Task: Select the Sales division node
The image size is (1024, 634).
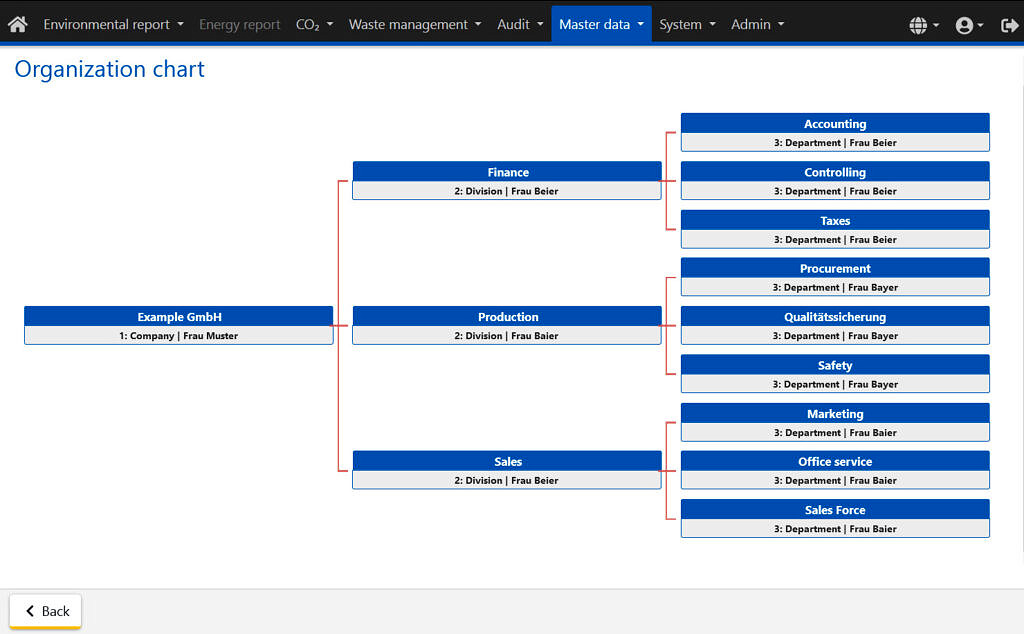Action: [507, 470]
